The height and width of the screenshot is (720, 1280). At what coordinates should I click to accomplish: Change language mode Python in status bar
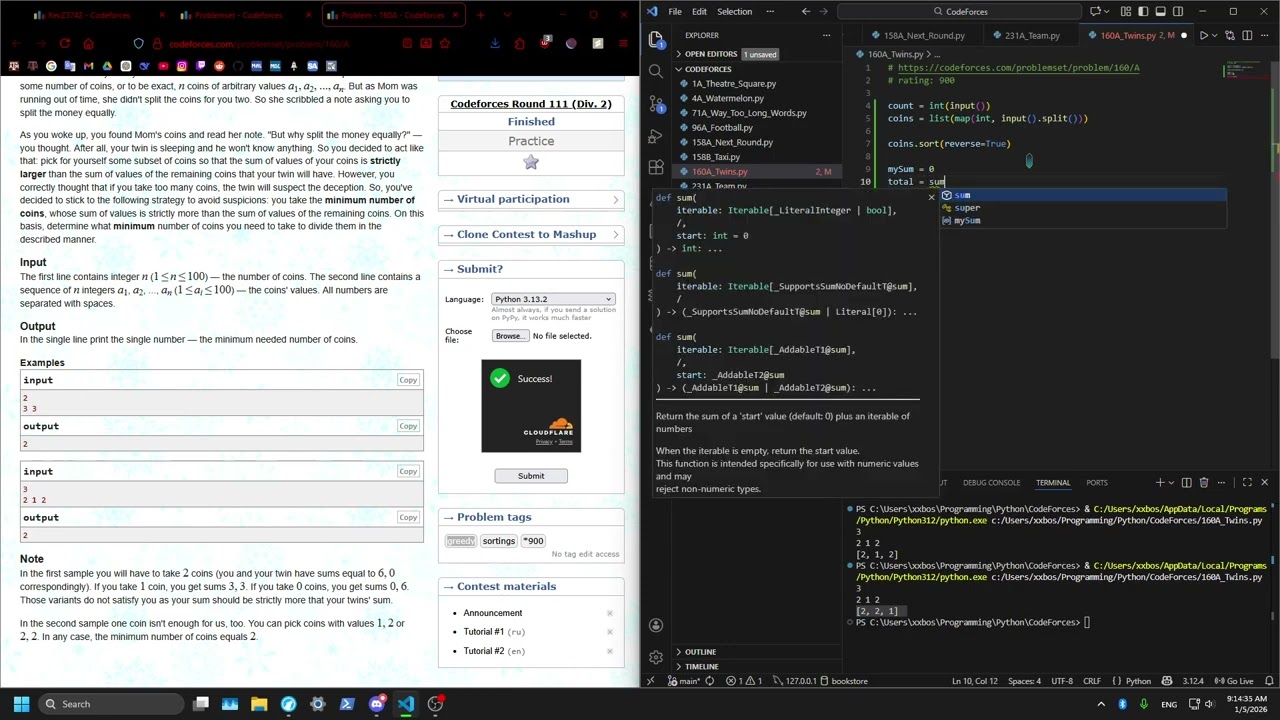coord(1138,681)
